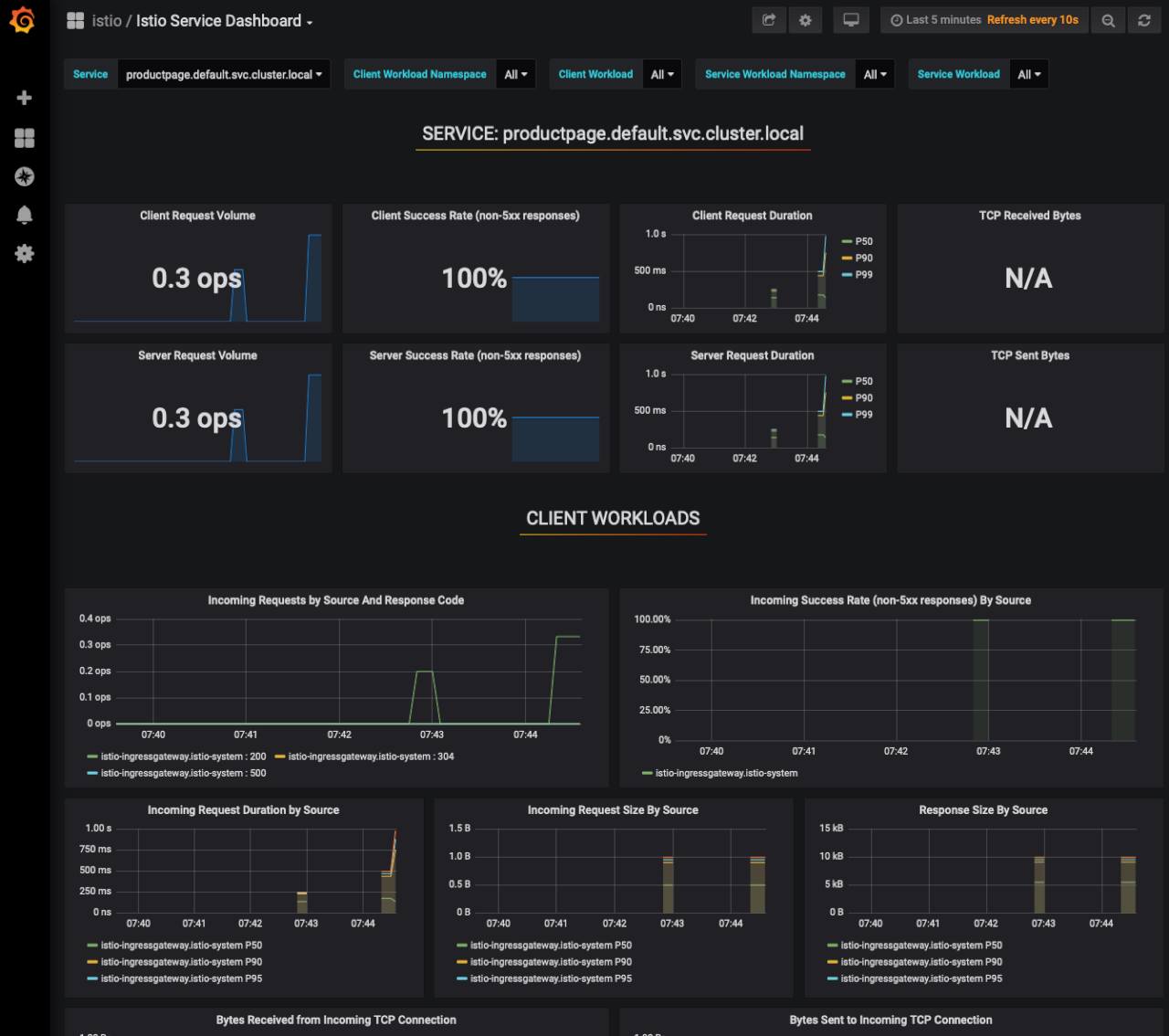The image size is (1169, 1036).
Task: Open the Grafana home logo
Action: pos(25,20)
